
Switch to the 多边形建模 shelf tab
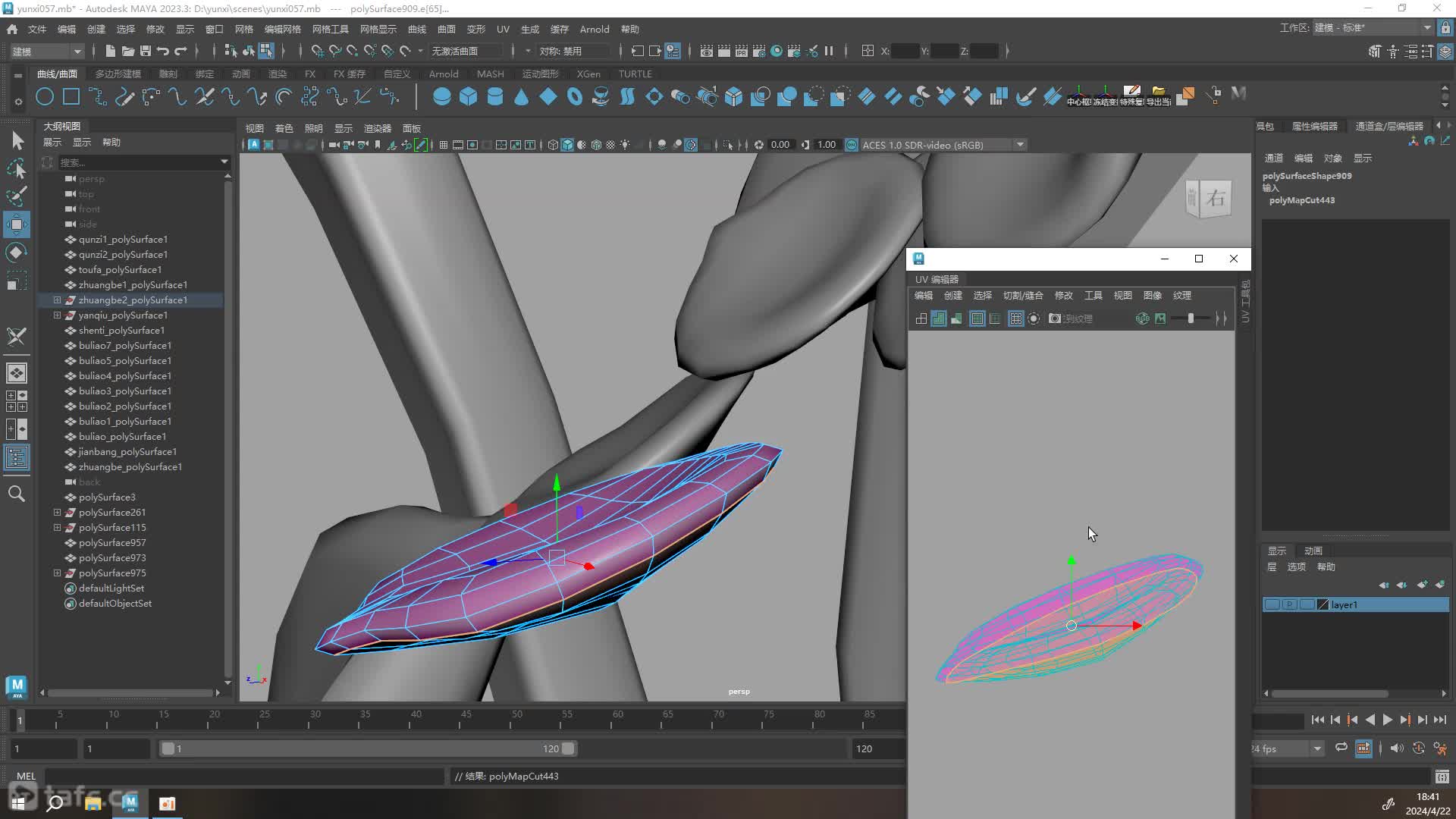tap(118, 74)
